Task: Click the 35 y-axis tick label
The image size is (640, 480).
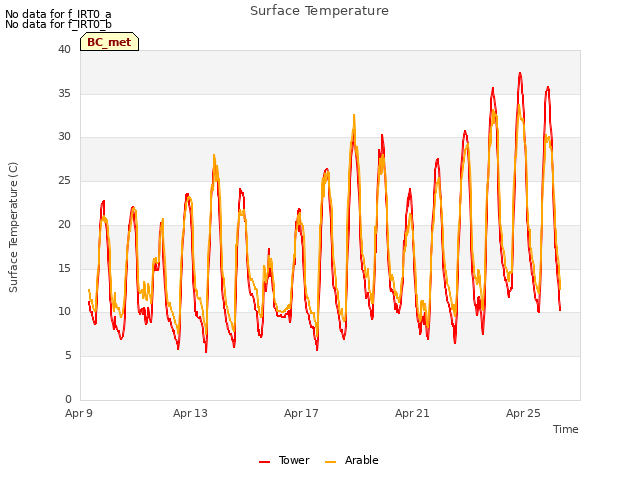Action: pos(64,93)
